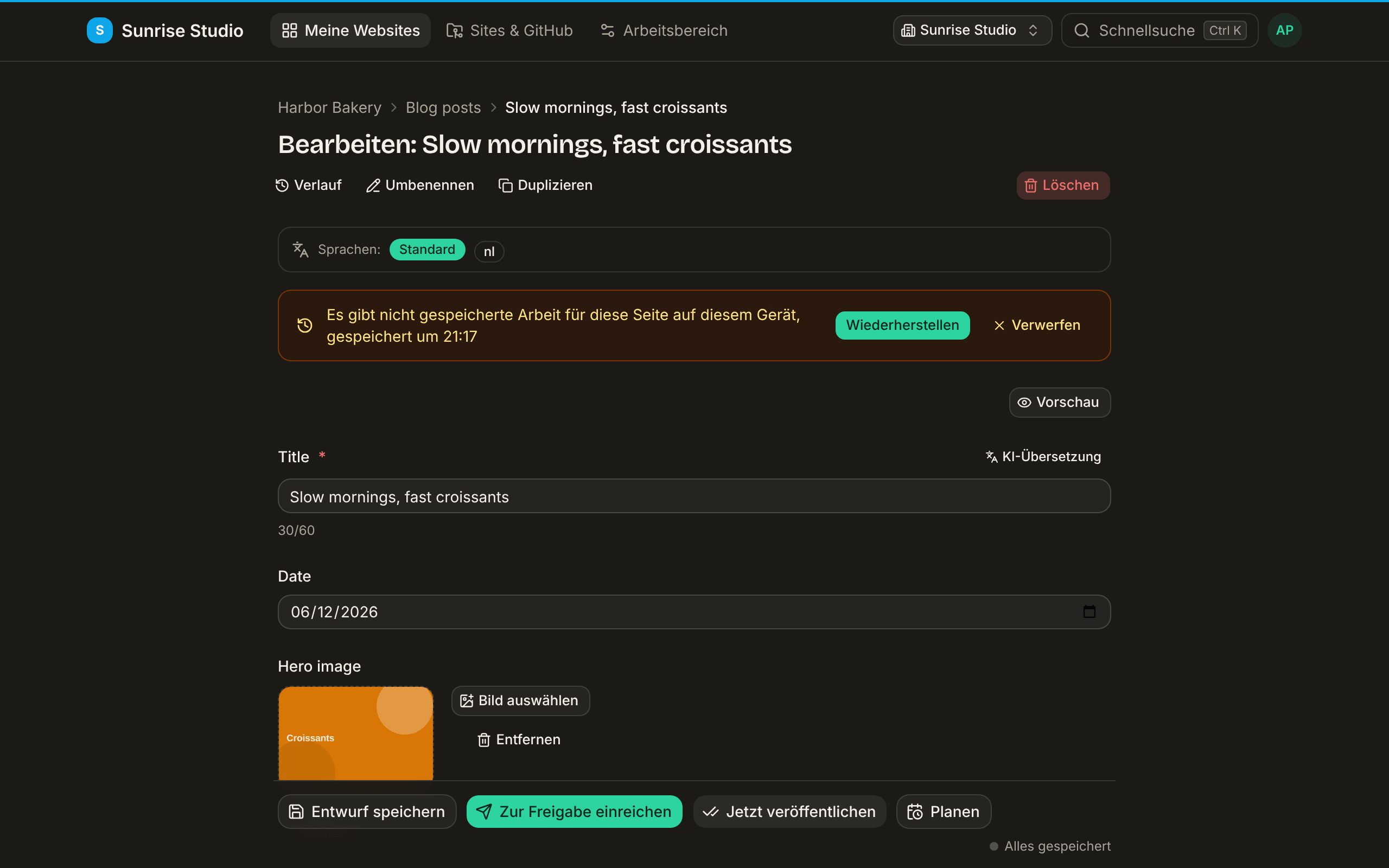Click the current breadcrumb Slow mornings, fast croissants
Screen dimensions: 1389x868
coord(616,107)
